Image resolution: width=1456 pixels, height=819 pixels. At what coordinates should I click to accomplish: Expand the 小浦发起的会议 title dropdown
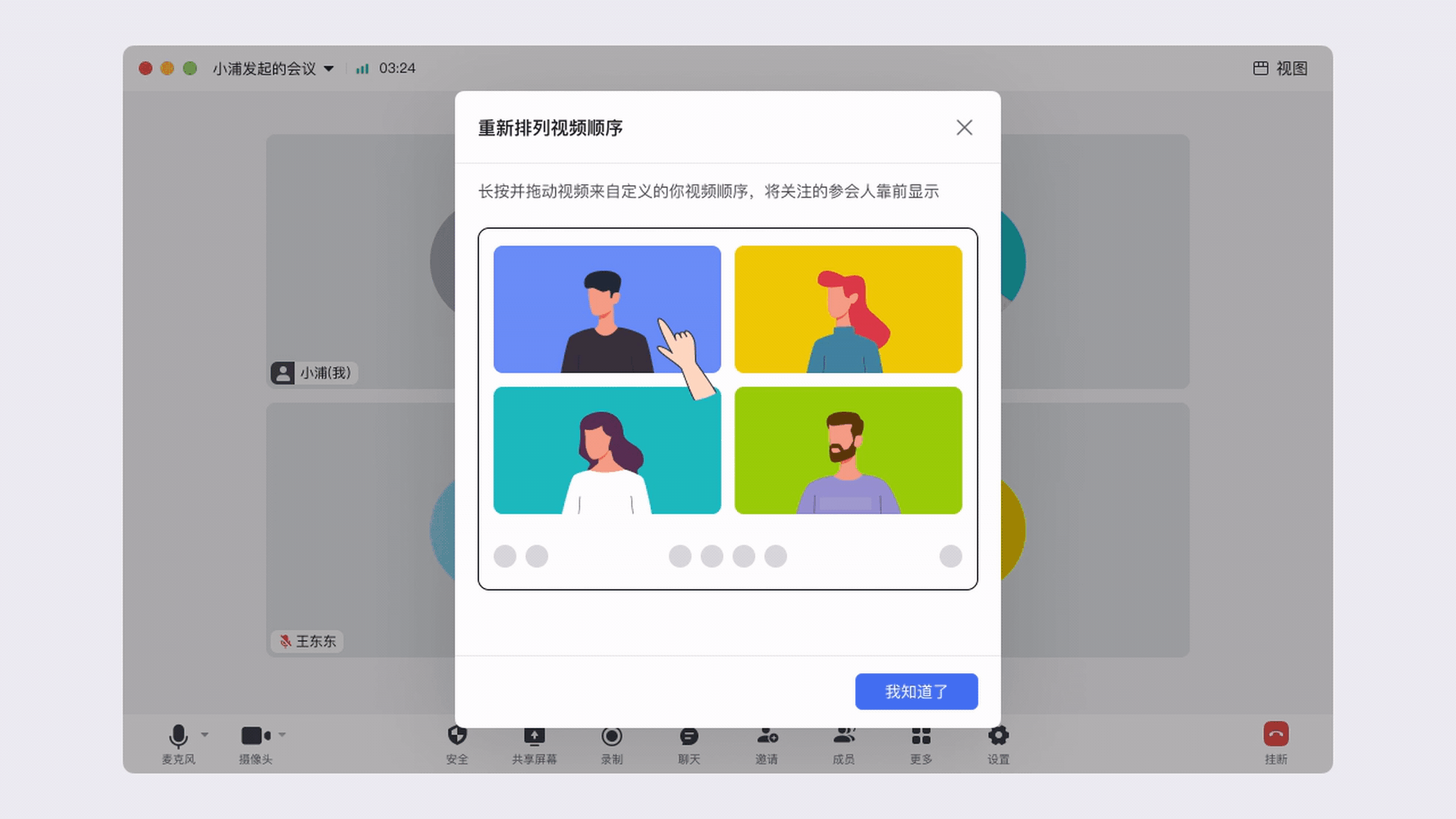[328, 68]
